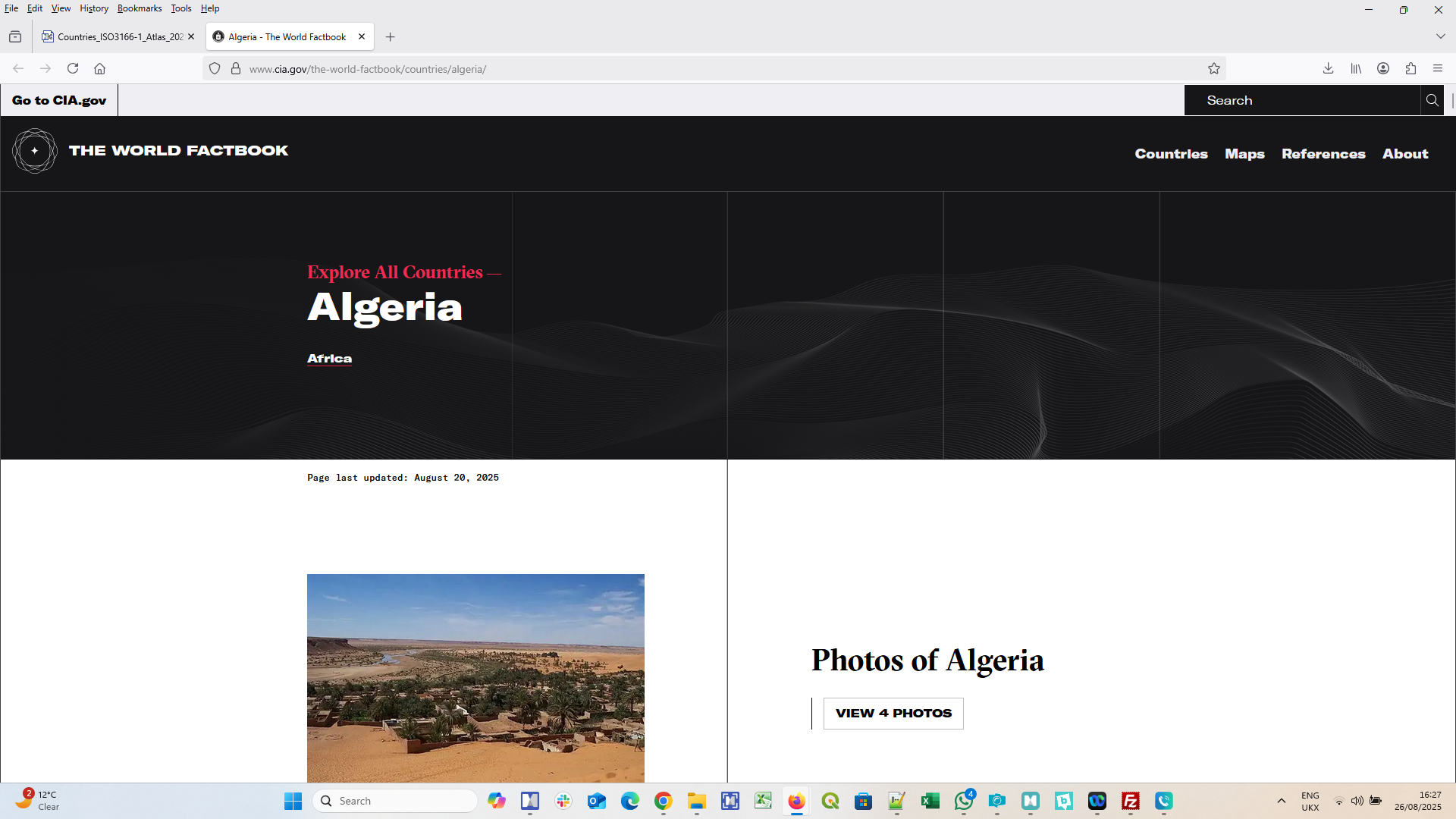Open the Firefox hamburger application menu

pyautogui.click(x=1438, y=68)
